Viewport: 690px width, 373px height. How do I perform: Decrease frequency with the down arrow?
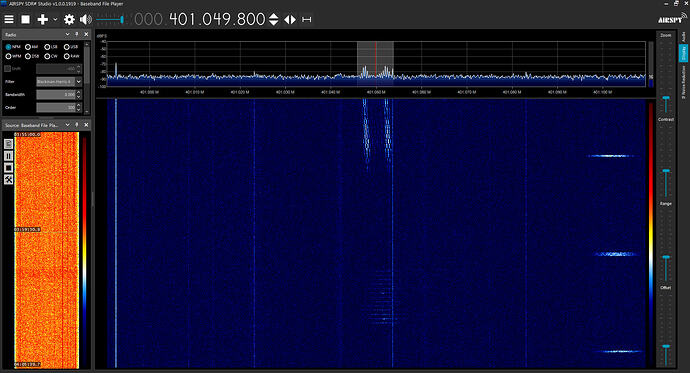click(273, 23)
